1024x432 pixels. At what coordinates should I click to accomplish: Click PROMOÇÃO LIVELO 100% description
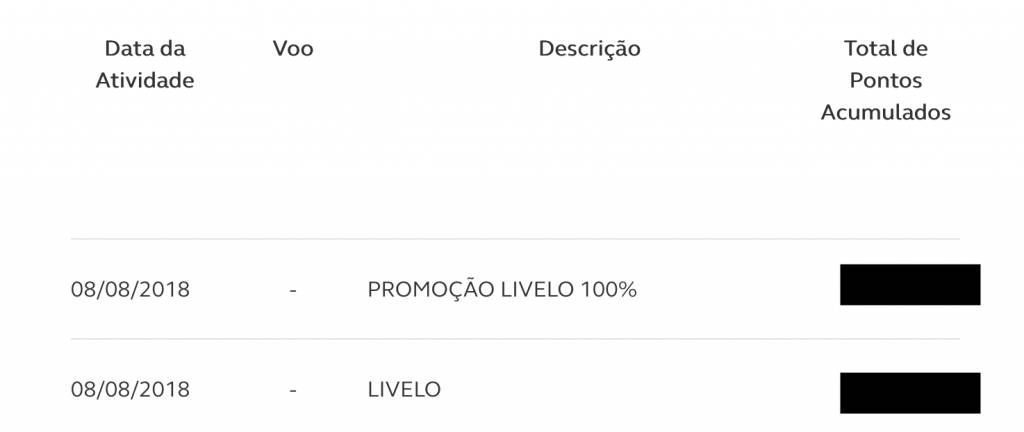point(502,289)
